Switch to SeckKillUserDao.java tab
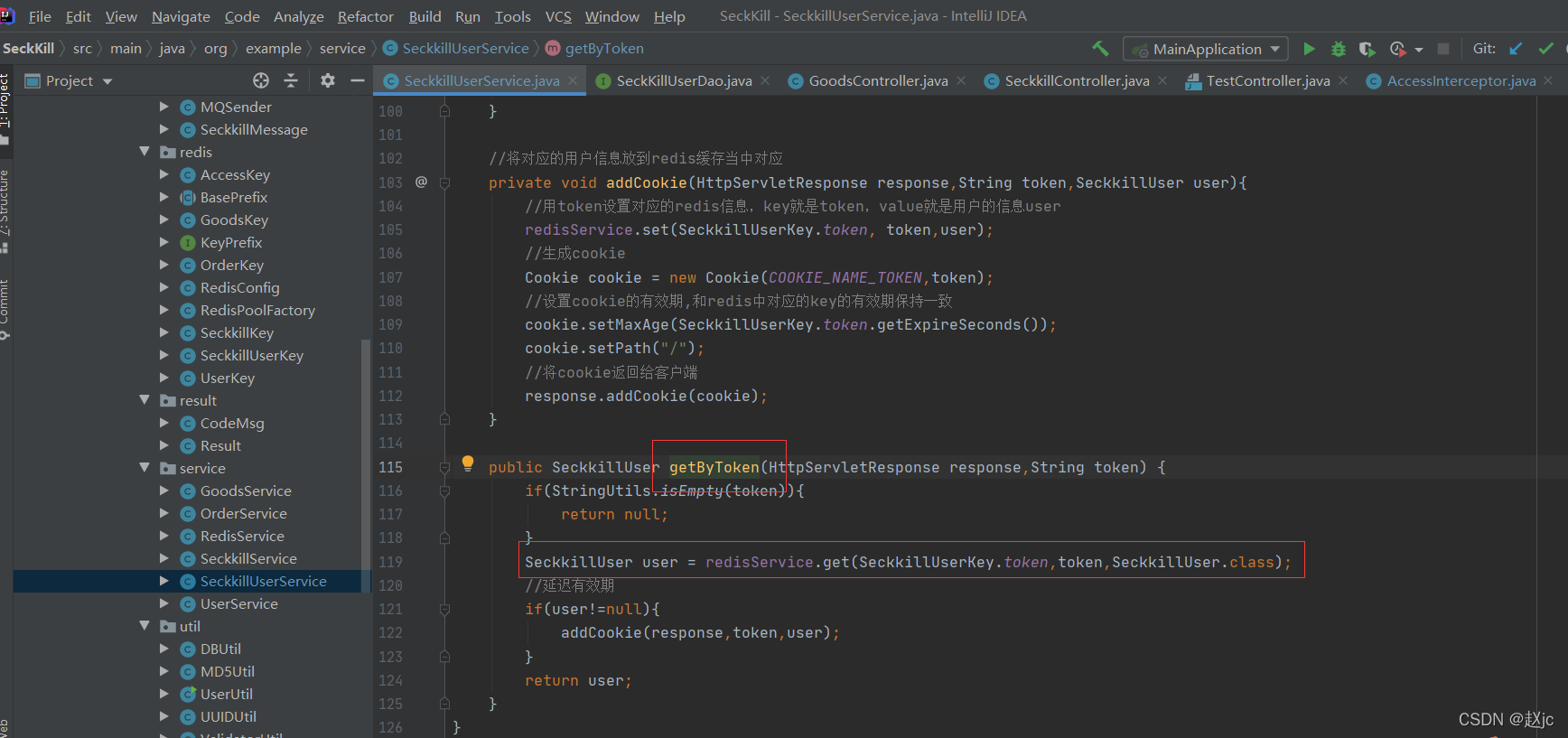The width and height of the screenshot is (1568, 738). click(684, 81)
